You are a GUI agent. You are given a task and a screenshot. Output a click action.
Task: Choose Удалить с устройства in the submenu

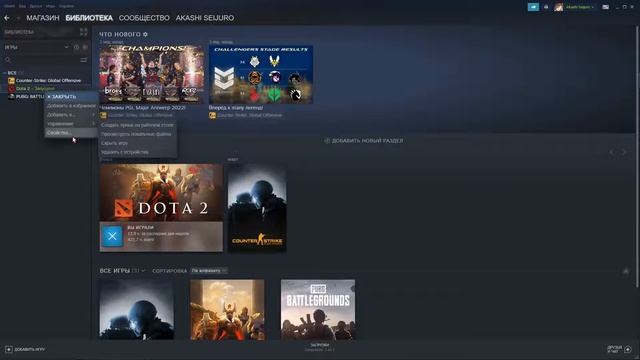pyautogui.click(x=138, y=152)
